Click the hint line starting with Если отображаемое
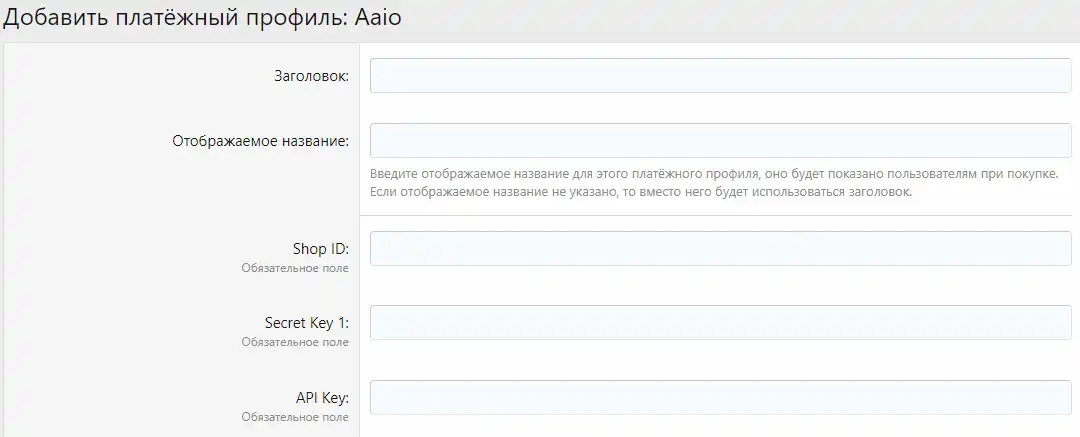Image resolution: width=1080 pixels, height=437 pixels. click(x=640, y=192)
